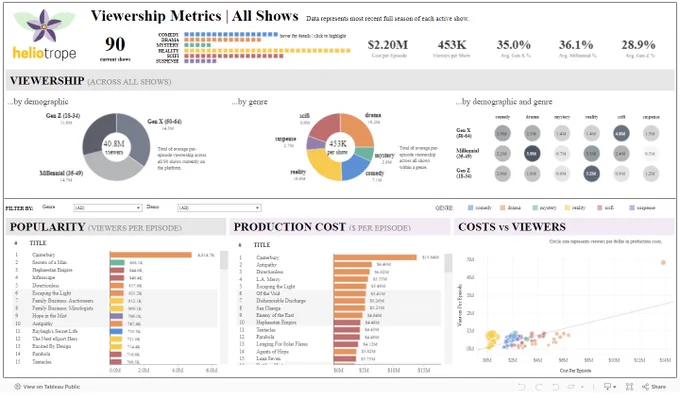The image size is (680, 398).
Task: Click 'The Next eSport Hero' title
Action: (x=55, y=339)
